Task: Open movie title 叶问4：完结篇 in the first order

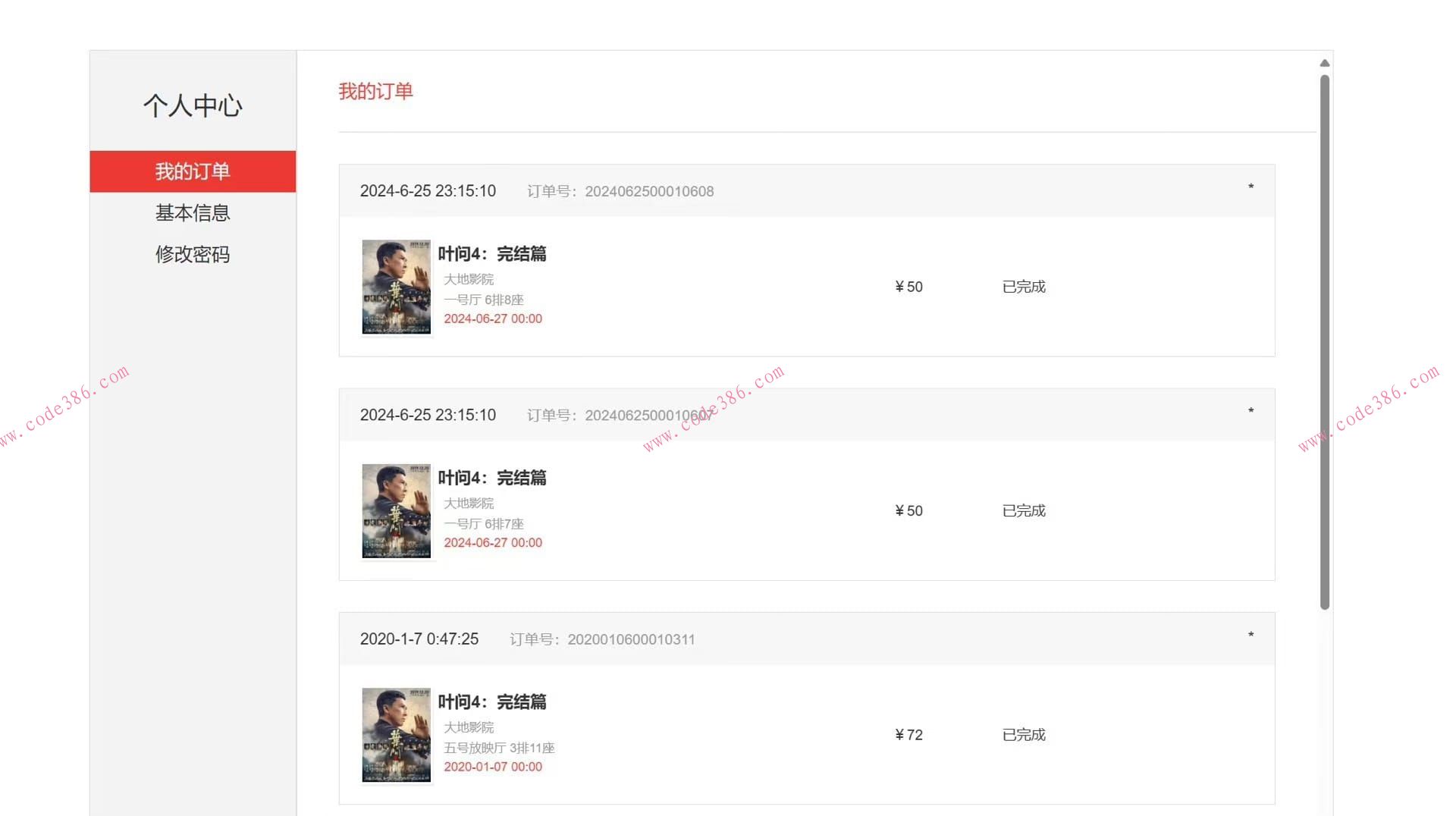Action: point(492,254)
